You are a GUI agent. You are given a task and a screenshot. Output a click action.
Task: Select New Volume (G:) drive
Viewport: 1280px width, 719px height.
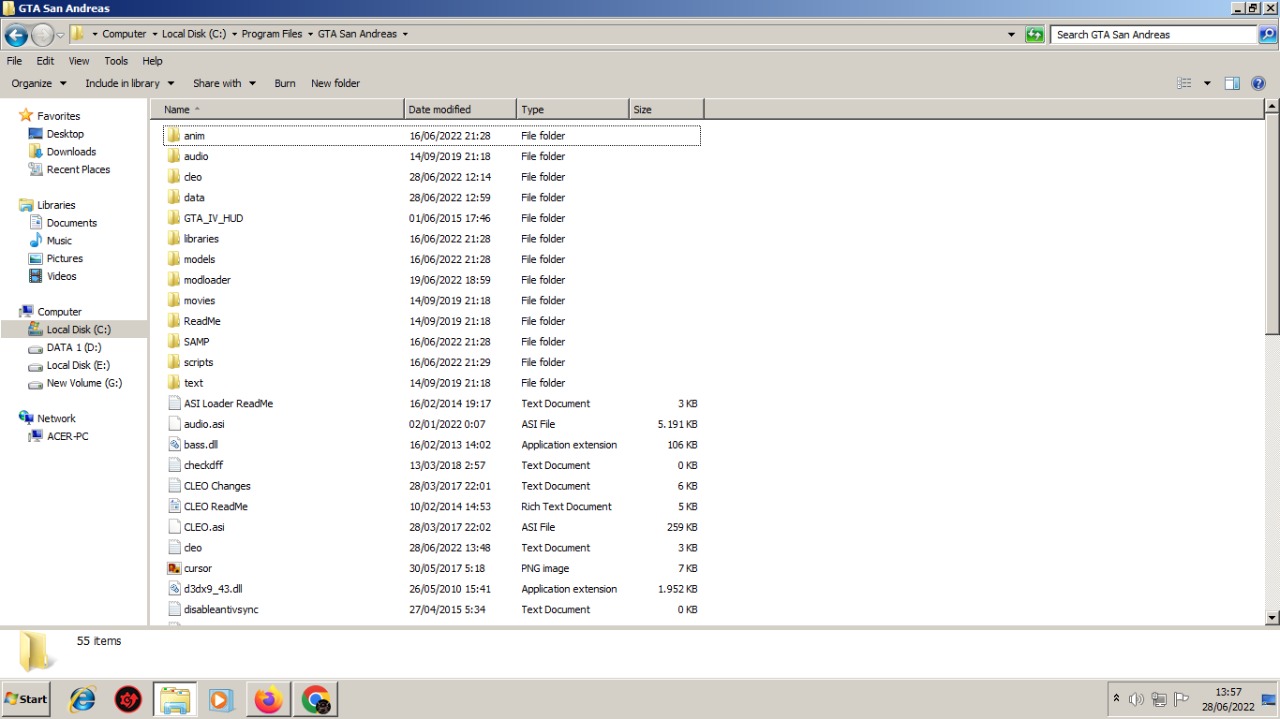tap(84, 383)
